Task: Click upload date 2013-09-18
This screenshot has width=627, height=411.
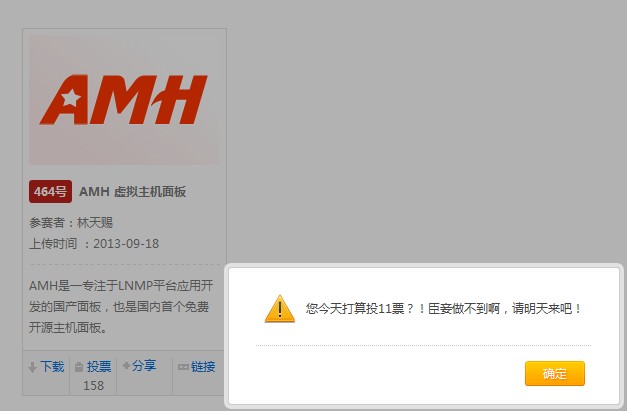Action: pos(126,243)
